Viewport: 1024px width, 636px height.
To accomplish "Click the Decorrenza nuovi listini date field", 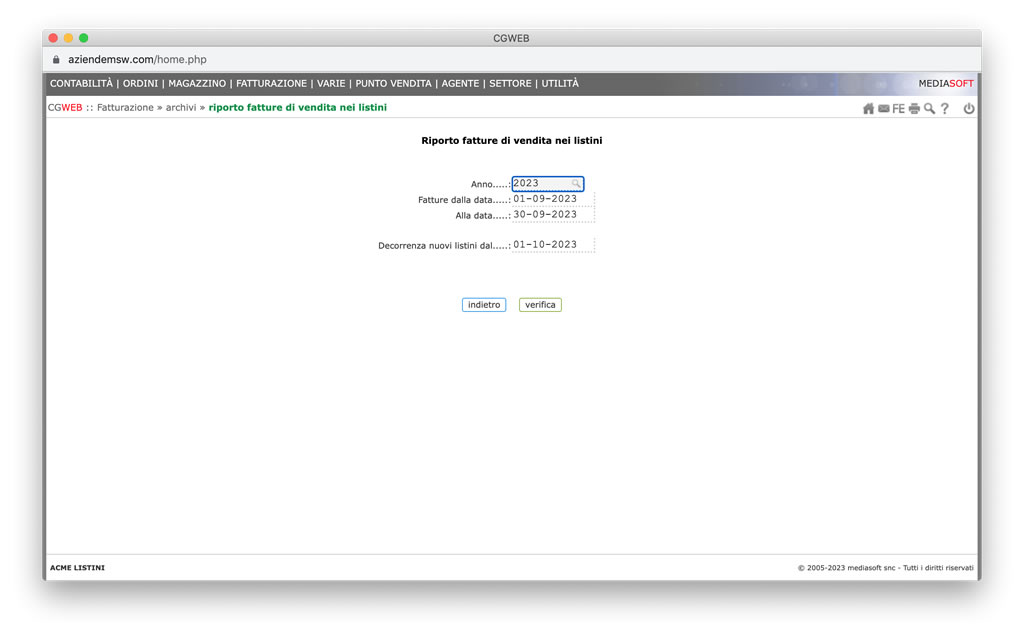I will 553,245.
